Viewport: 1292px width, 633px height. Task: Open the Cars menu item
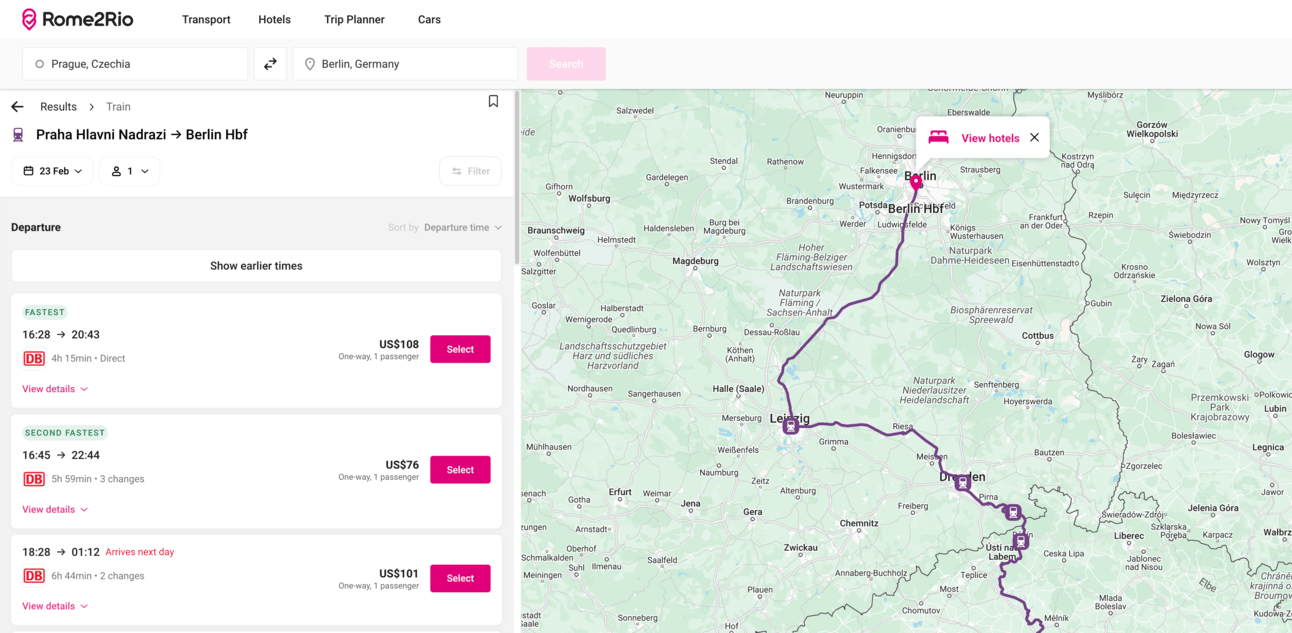(429, 19)
